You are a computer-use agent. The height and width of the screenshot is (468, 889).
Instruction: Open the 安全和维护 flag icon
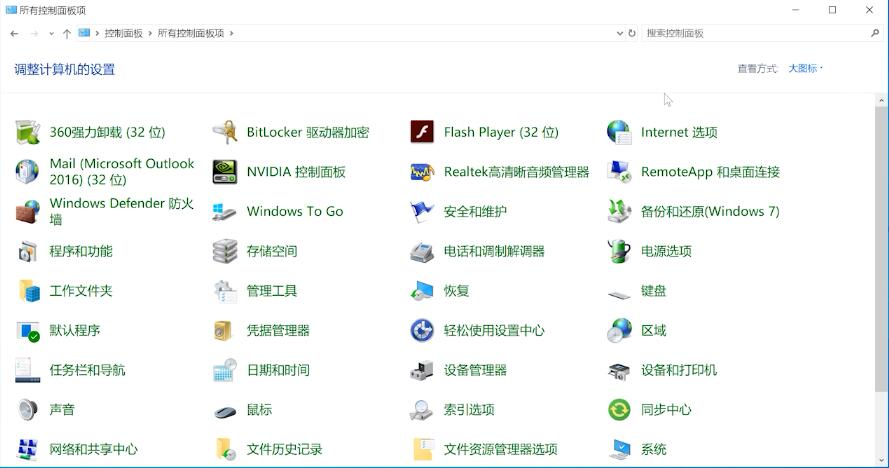(422, 212)
